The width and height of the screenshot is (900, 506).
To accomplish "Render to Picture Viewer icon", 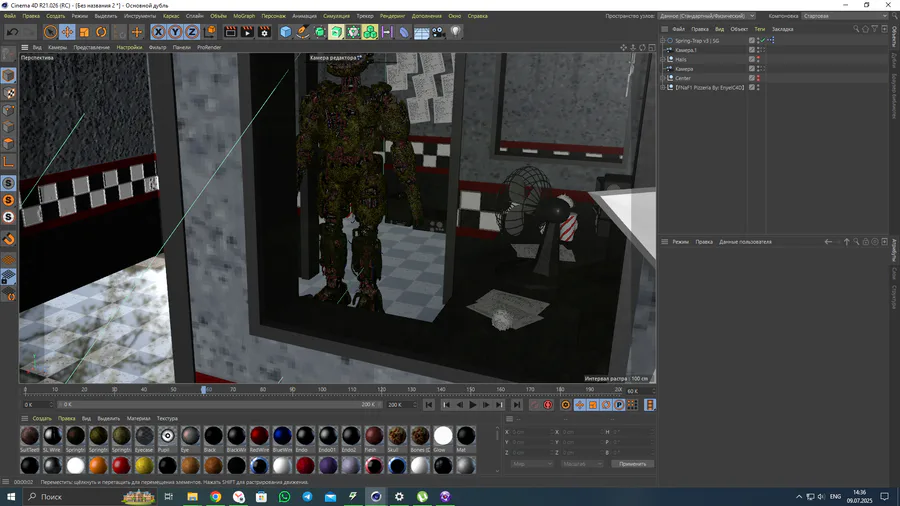I will coord(247,32).
